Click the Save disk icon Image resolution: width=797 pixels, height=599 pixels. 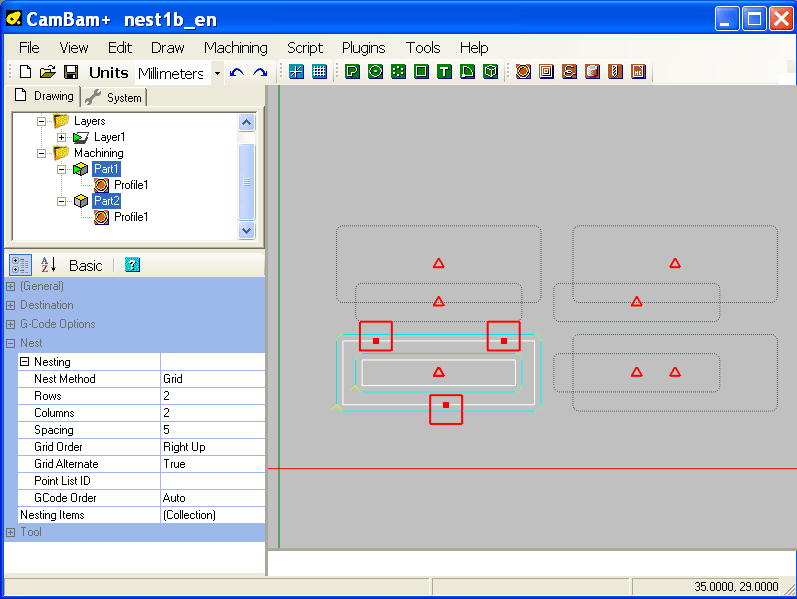click(71, 72)
